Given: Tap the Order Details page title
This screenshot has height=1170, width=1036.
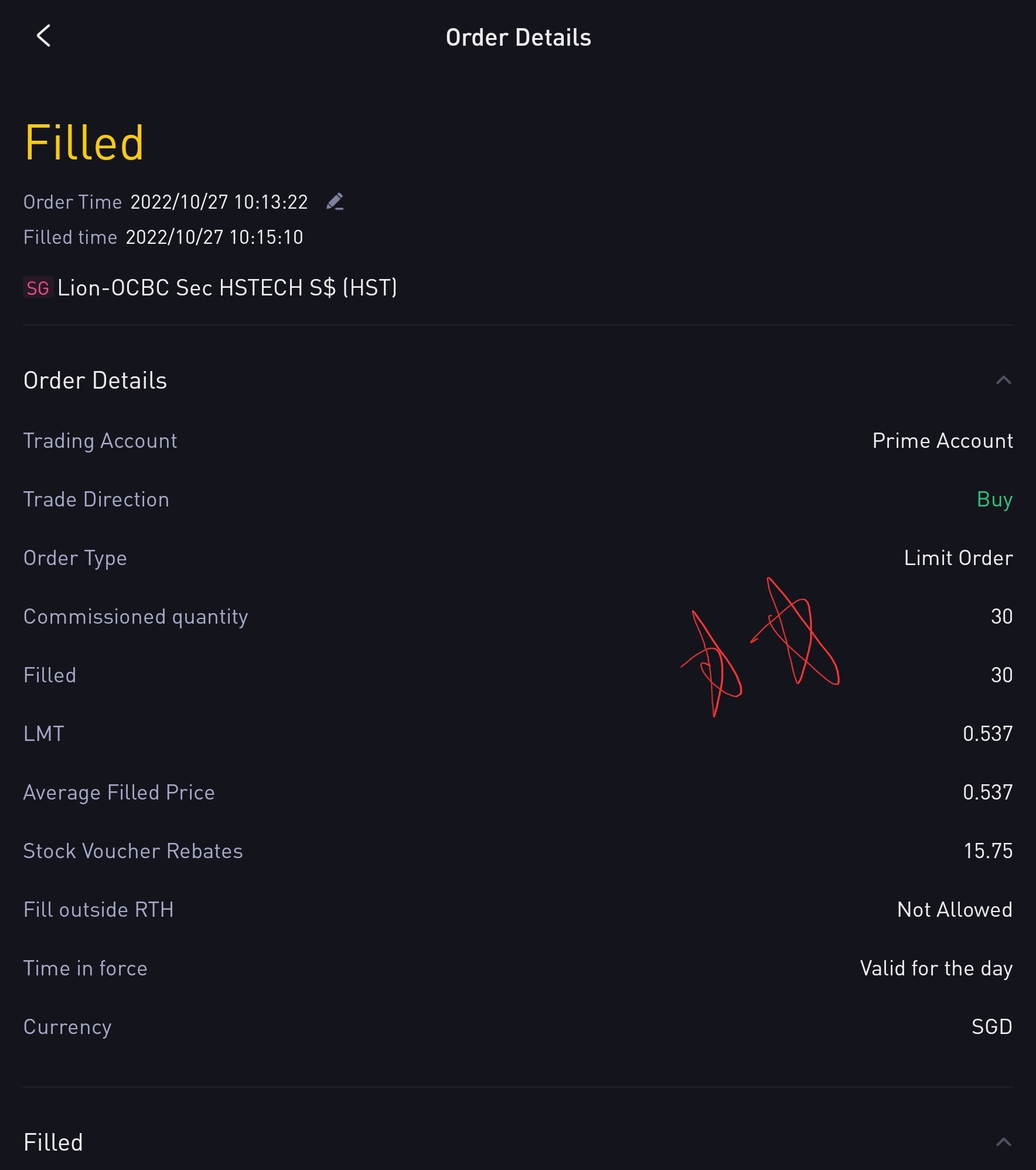Looking at the screenshot, I should [518, 38].
